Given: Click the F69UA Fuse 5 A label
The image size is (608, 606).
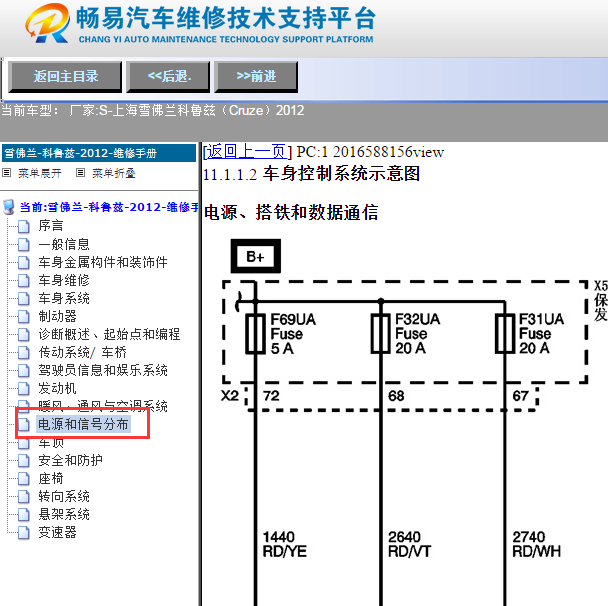Looking at the screenshot, I should tap(293, 334).
